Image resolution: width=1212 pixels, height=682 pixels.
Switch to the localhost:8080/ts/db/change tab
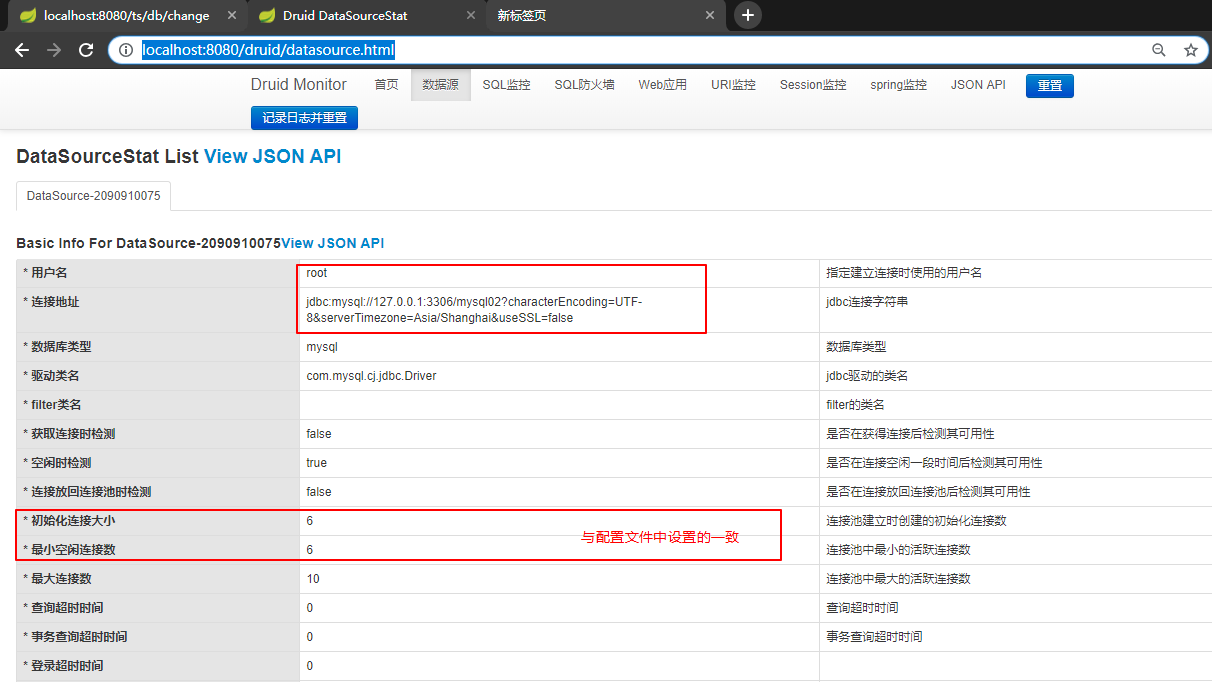pyautogui.click(x=125, y=16)
